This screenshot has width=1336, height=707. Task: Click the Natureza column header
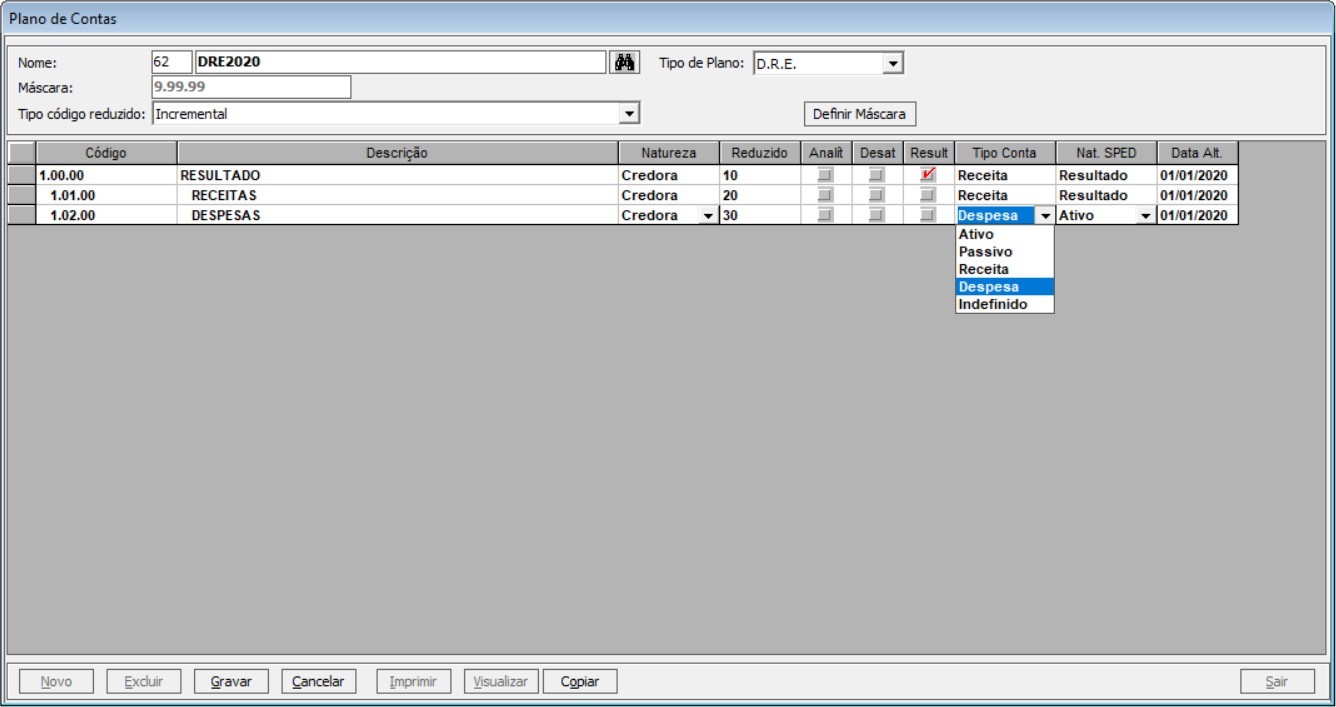click(668, 153)
